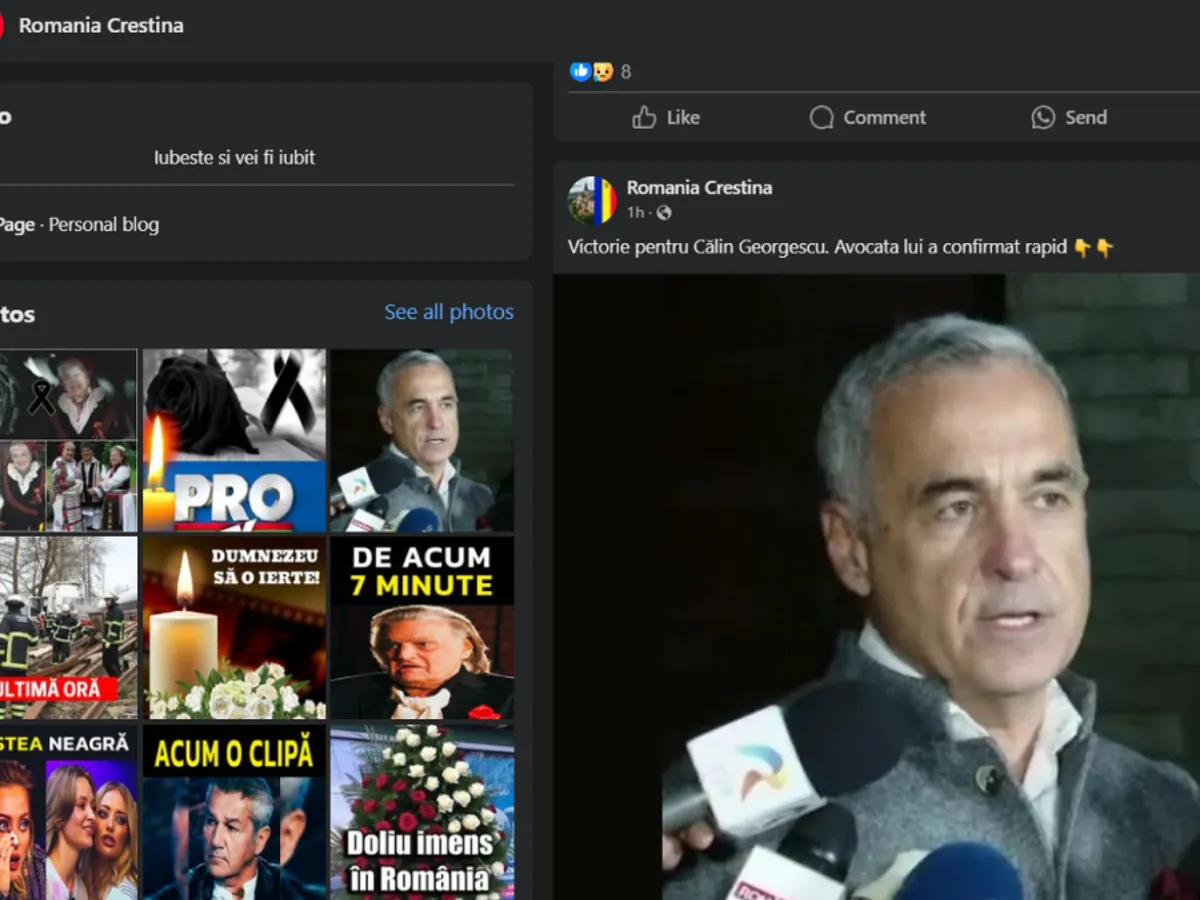Open the See all photos link

(449, 312)
